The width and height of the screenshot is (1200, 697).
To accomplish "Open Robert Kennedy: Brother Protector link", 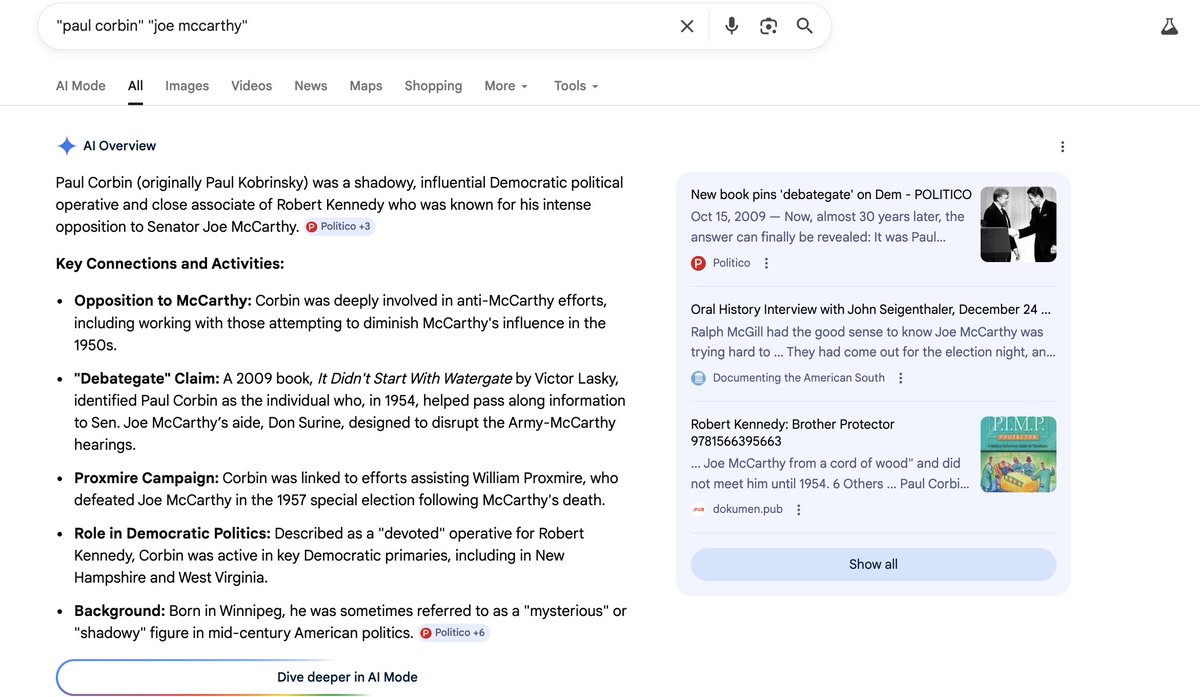I will pos(793,433).
